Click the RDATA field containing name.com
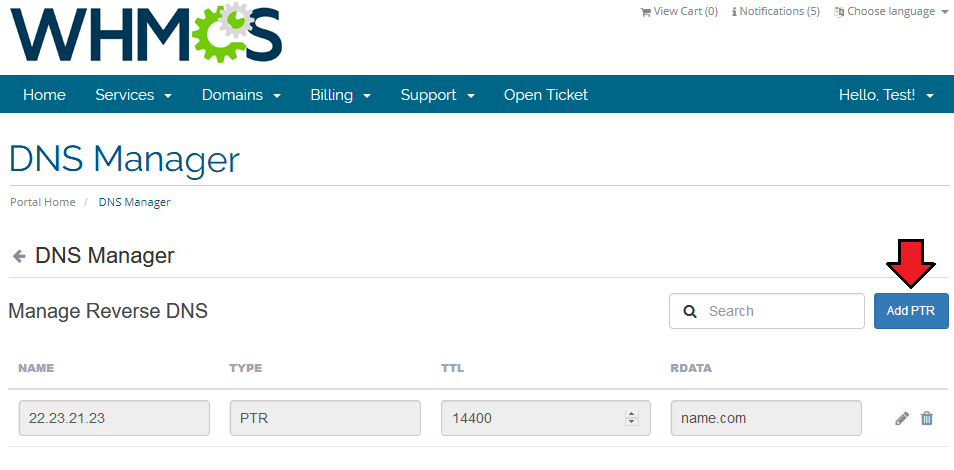The image size is (954, 470). tap(765, 419)
